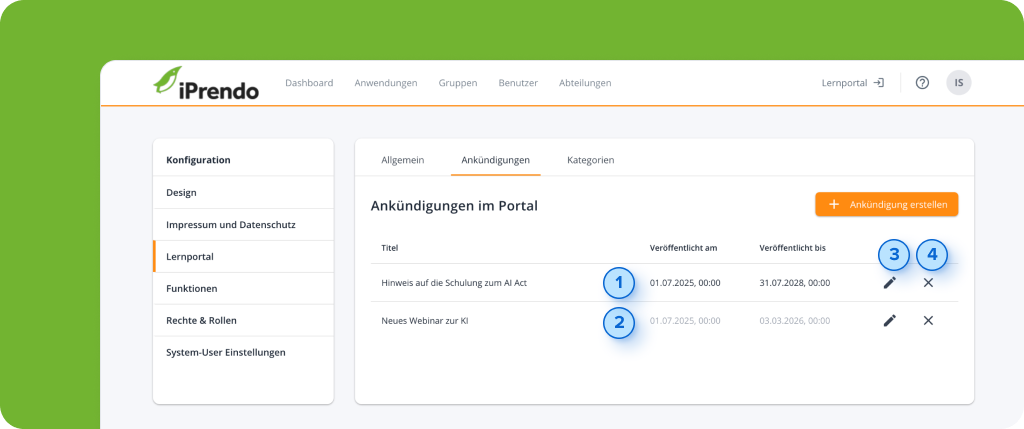Edit the AI Act announcement with pencil icon

[x=889, y=283]
